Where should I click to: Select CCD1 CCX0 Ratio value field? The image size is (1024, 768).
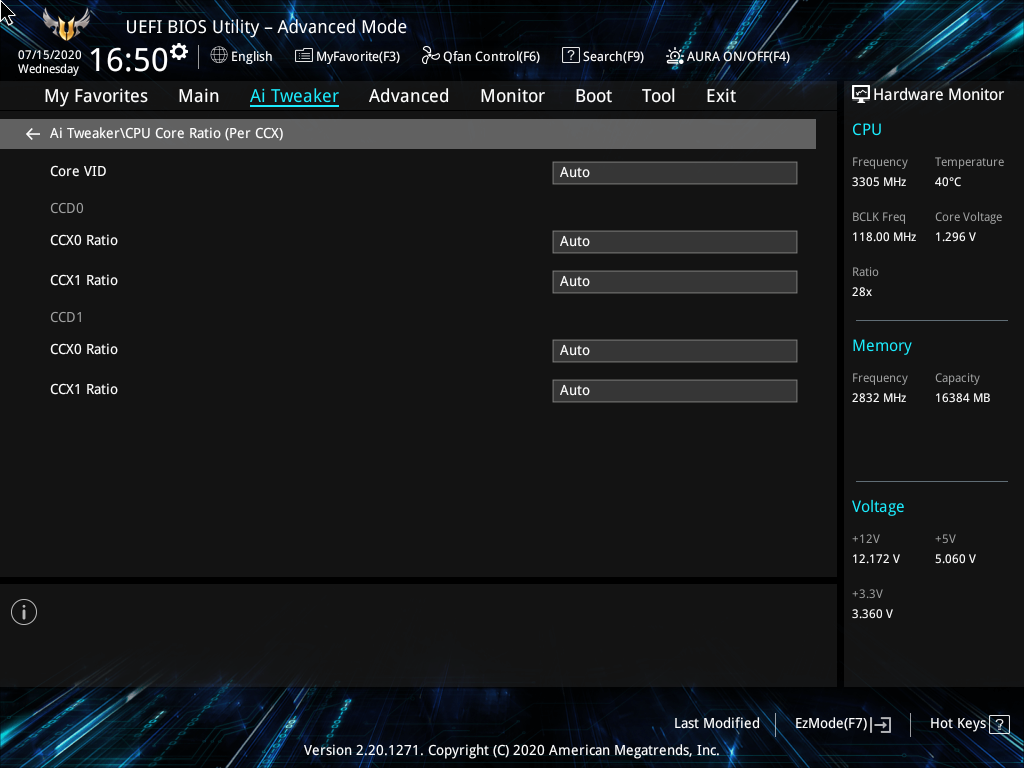pos(675,351)
